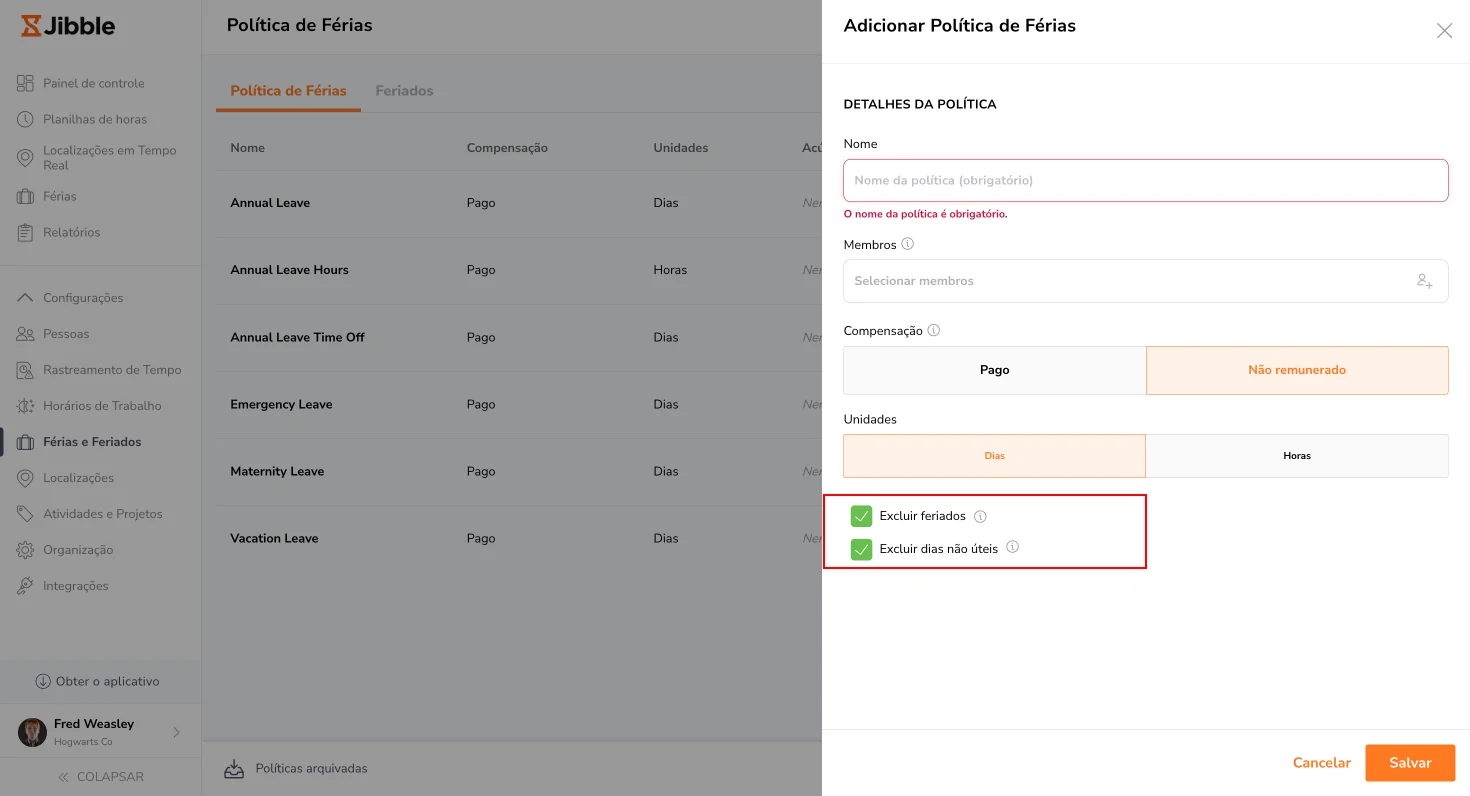This screenshot has height=796, width=1470.
Task: Click the Planilhas de horas clock icon
Action: tap(25, 119)
